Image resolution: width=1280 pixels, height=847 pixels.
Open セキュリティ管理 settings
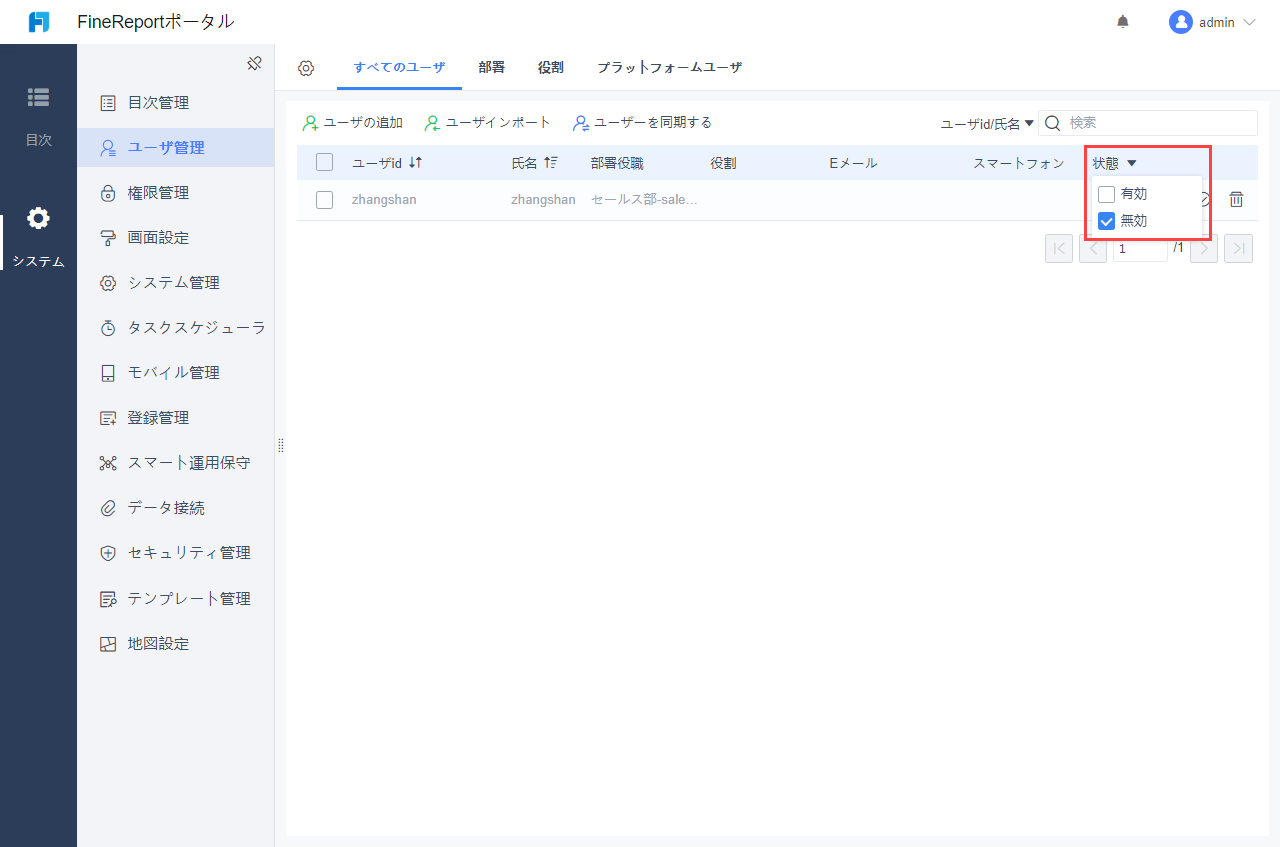(165, 552)
